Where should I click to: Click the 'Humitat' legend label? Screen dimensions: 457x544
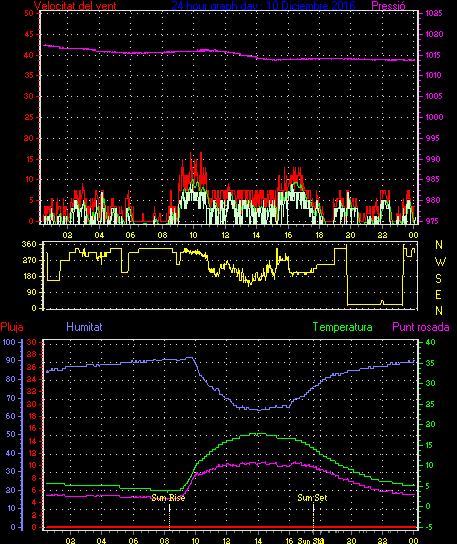(x=84, y=327)
